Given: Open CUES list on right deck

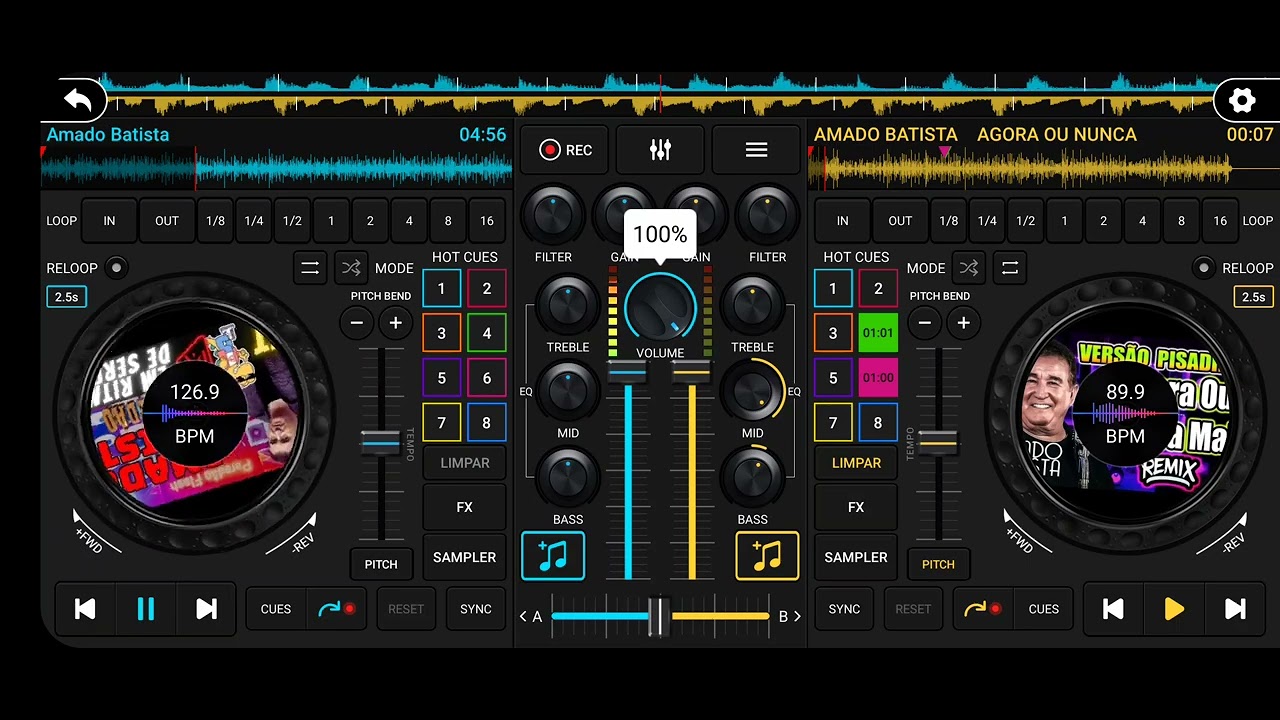Looking at the screenshot, I should [x=1043, y=609].
